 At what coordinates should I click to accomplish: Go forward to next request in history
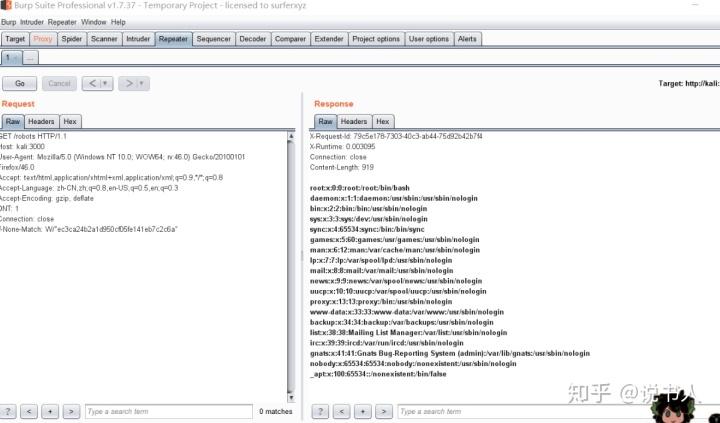point(129,84)
